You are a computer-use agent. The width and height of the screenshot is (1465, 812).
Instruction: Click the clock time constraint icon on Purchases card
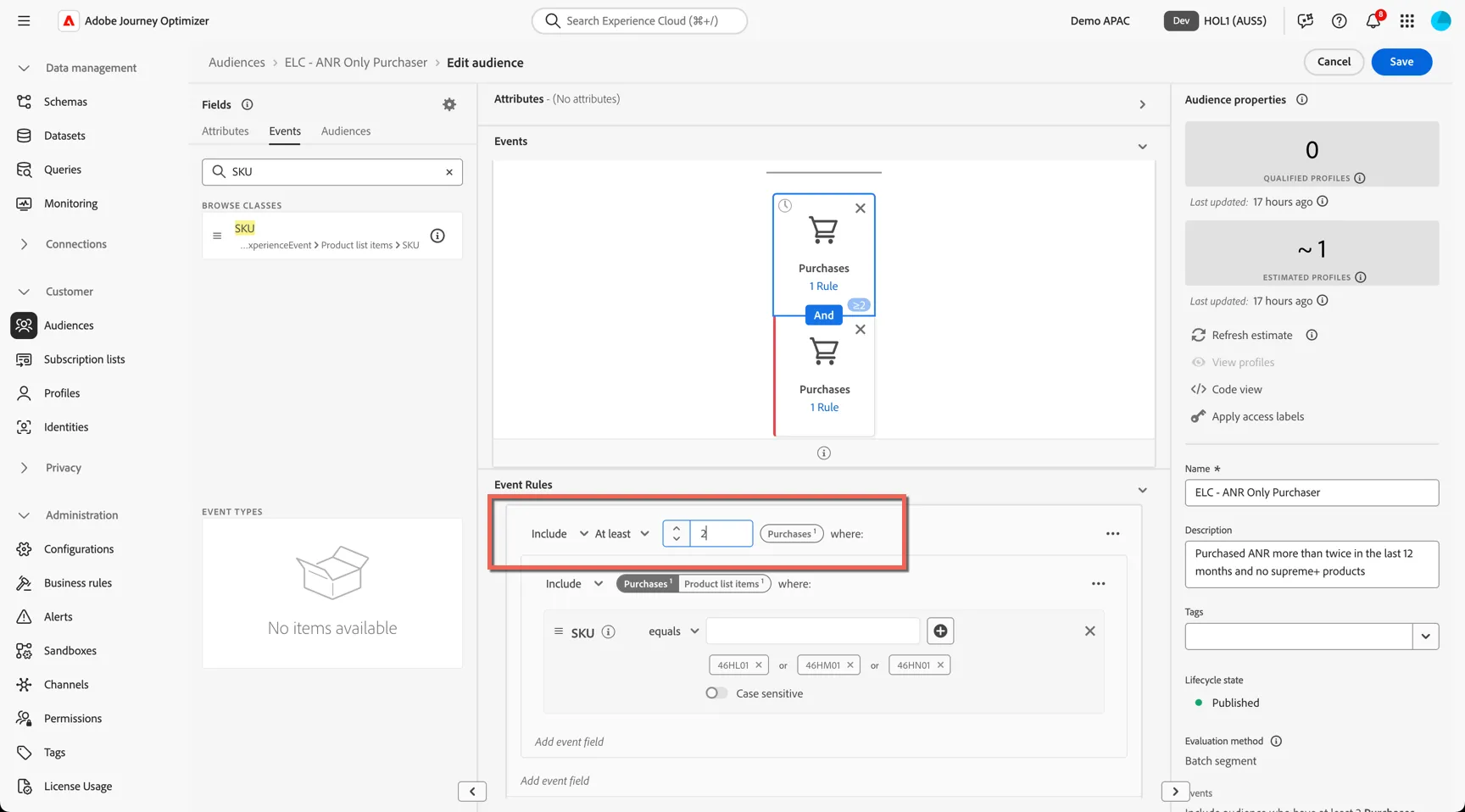point(785,206)
